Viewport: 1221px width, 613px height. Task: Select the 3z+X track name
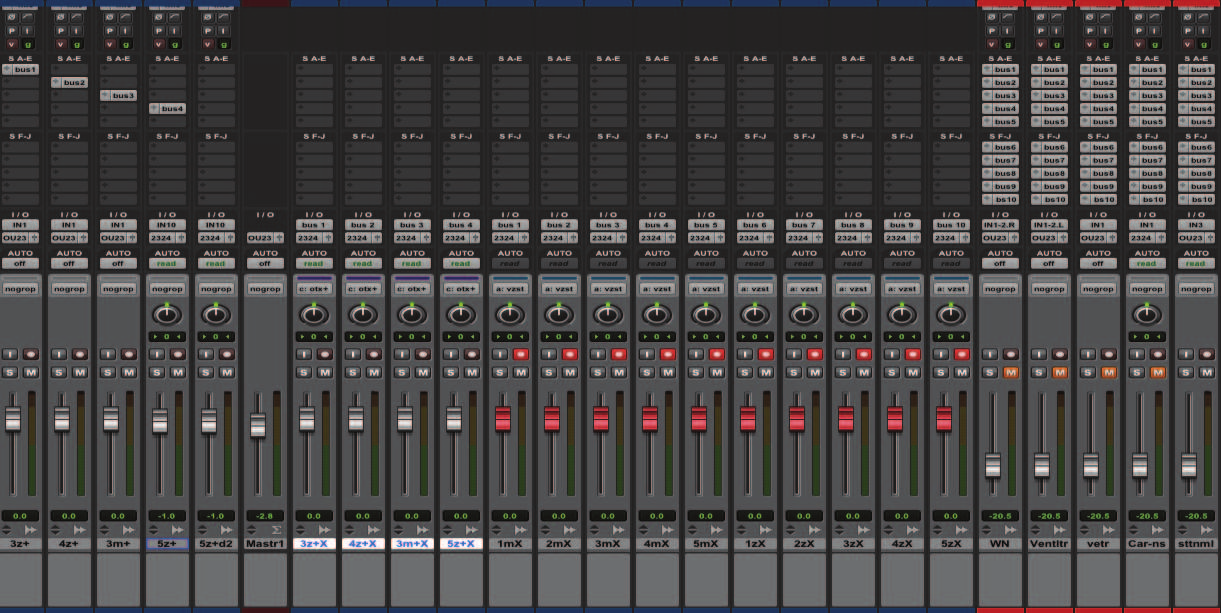click(314, 543)
